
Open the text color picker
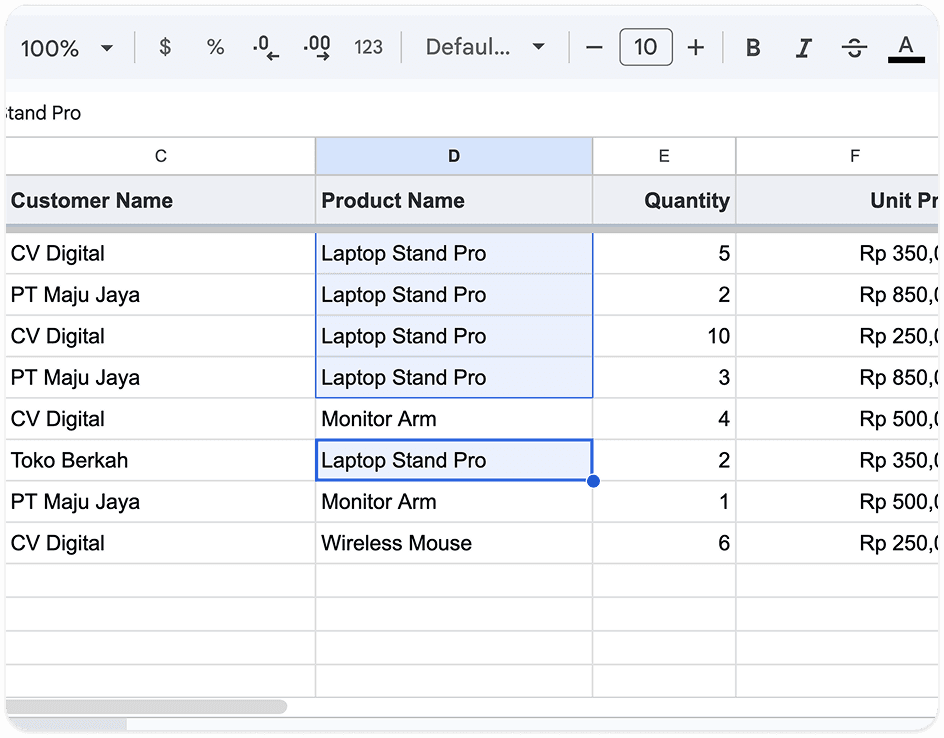click(906, 48)
